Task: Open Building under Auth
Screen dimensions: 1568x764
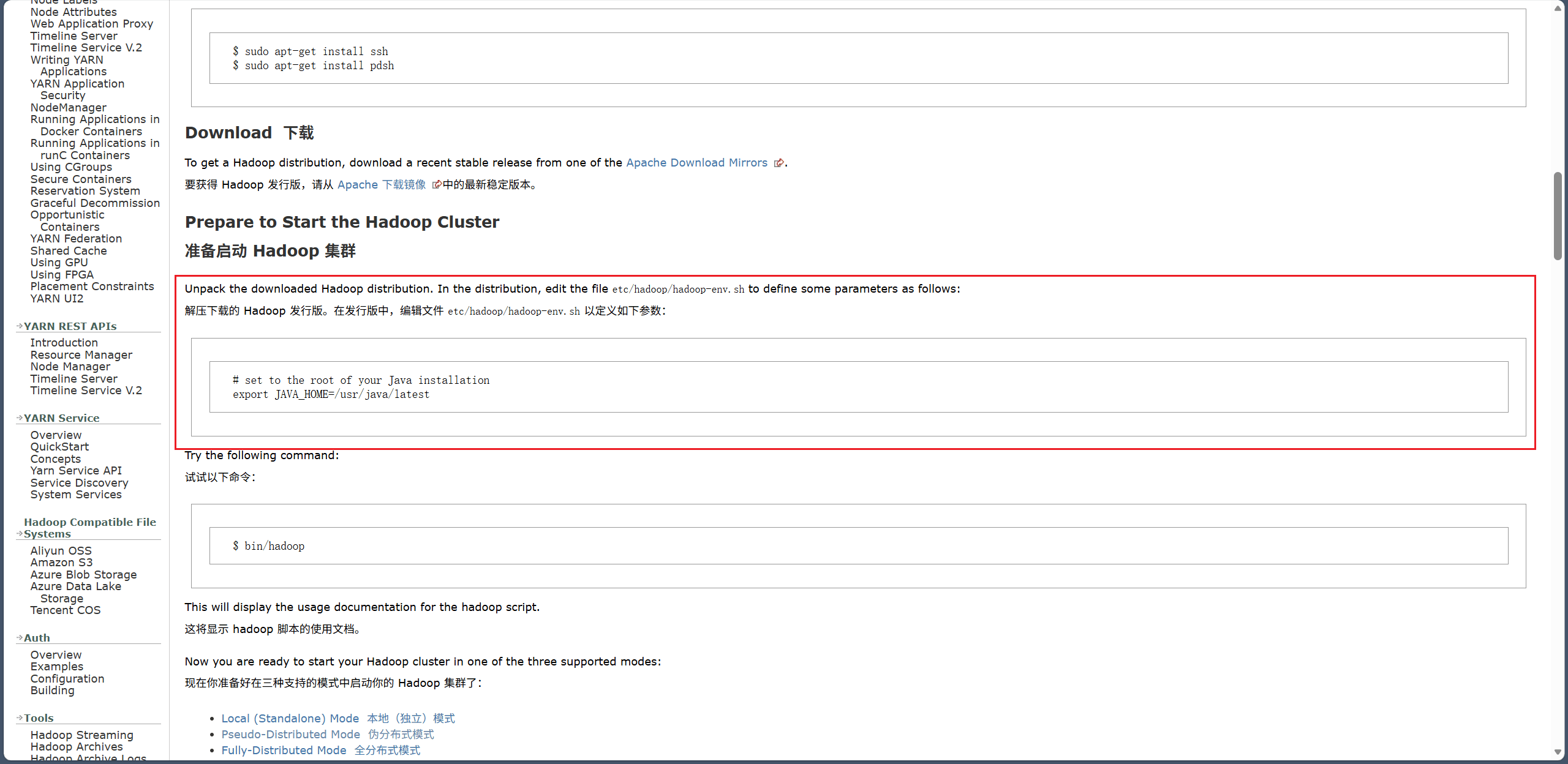Action: click(x=53, y=691)
